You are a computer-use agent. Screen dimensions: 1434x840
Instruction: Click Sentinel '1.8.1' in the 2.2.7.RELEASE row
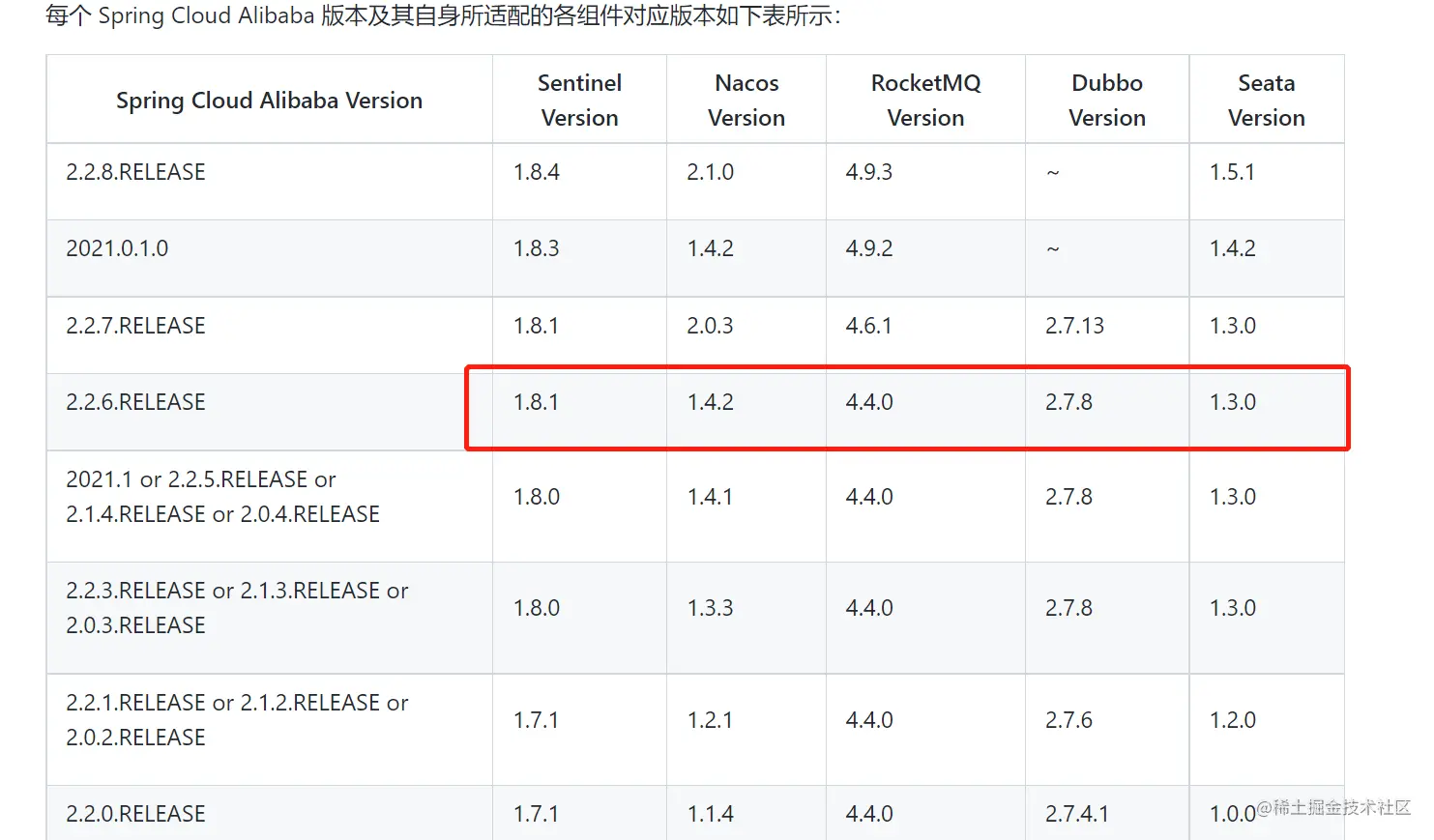(536, 326)
